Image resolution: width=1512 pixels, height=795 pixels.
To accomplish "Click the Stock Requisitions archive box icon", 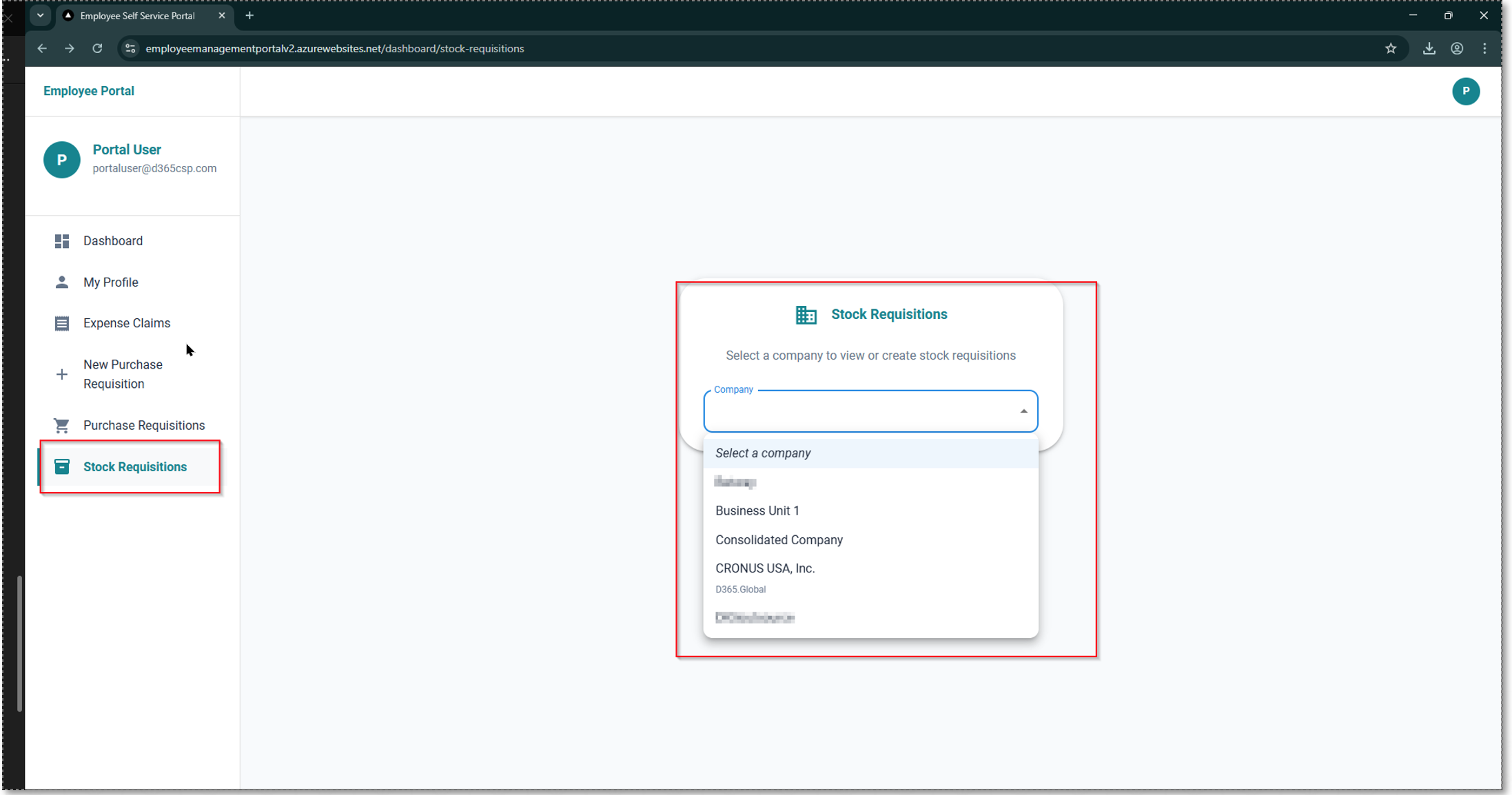I will [61, 467].
